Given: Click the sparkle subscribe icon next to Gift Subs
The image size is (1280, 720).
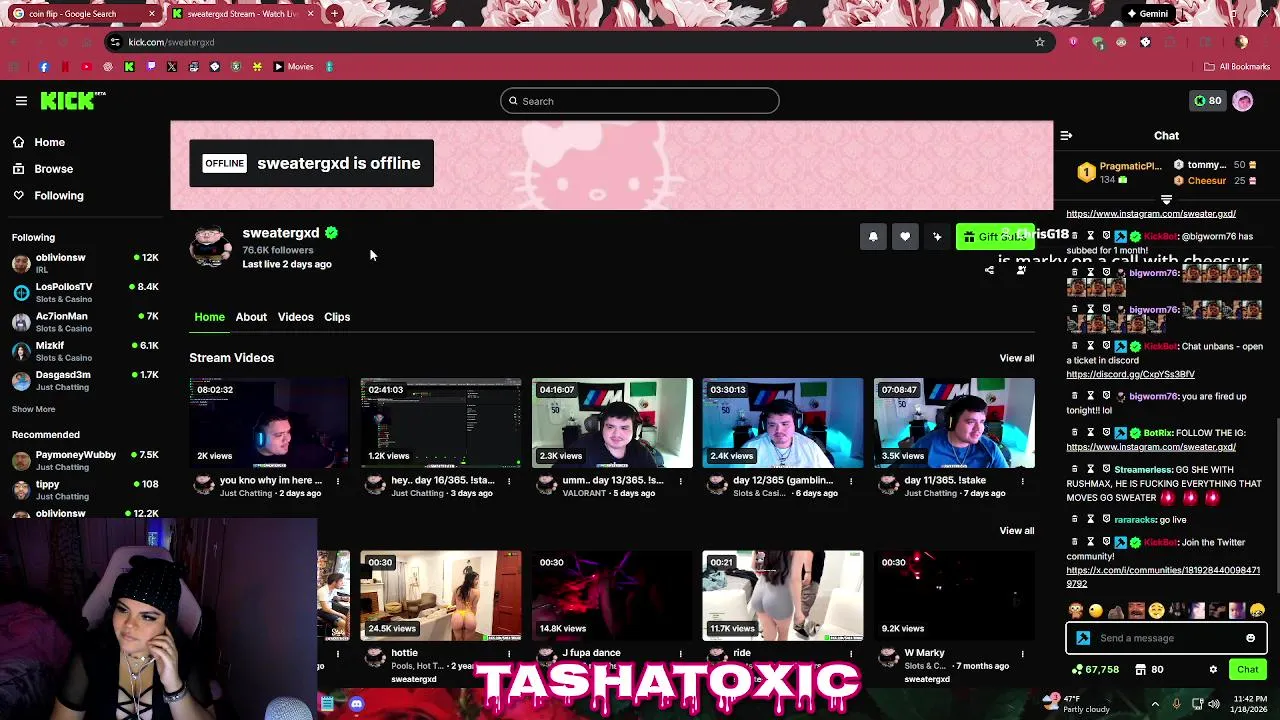Looking at the screenshot, I should pos(937,237).
